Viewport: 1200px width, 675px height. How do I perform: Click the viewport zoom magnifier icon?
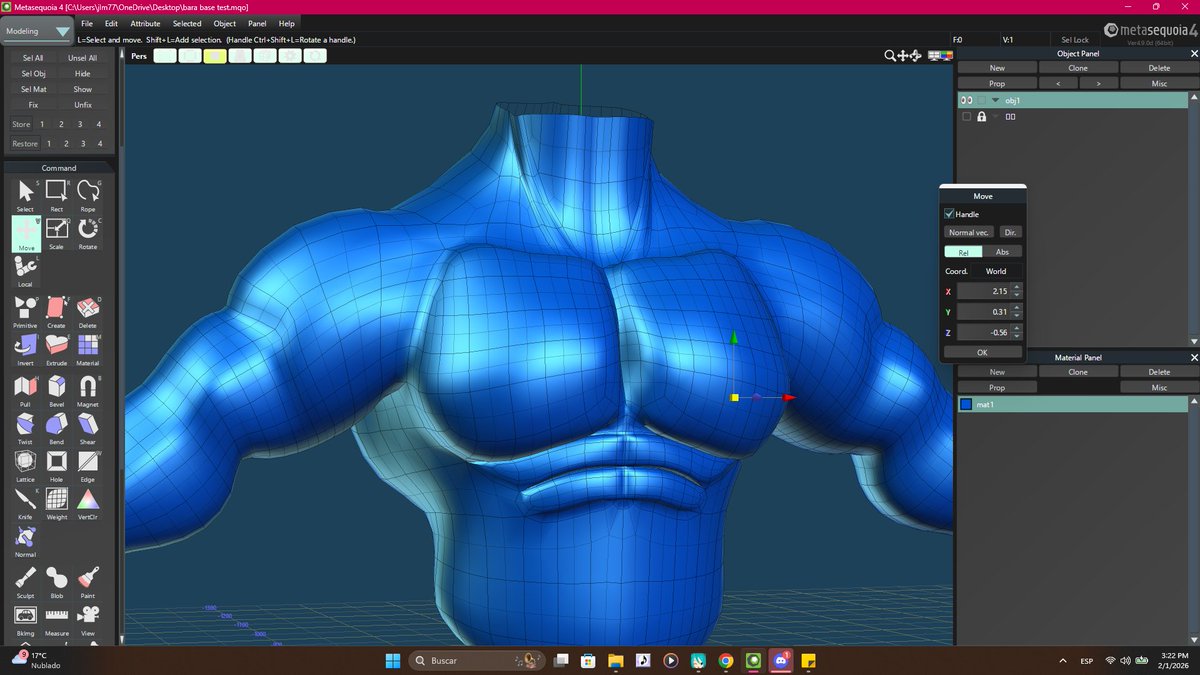890,56
